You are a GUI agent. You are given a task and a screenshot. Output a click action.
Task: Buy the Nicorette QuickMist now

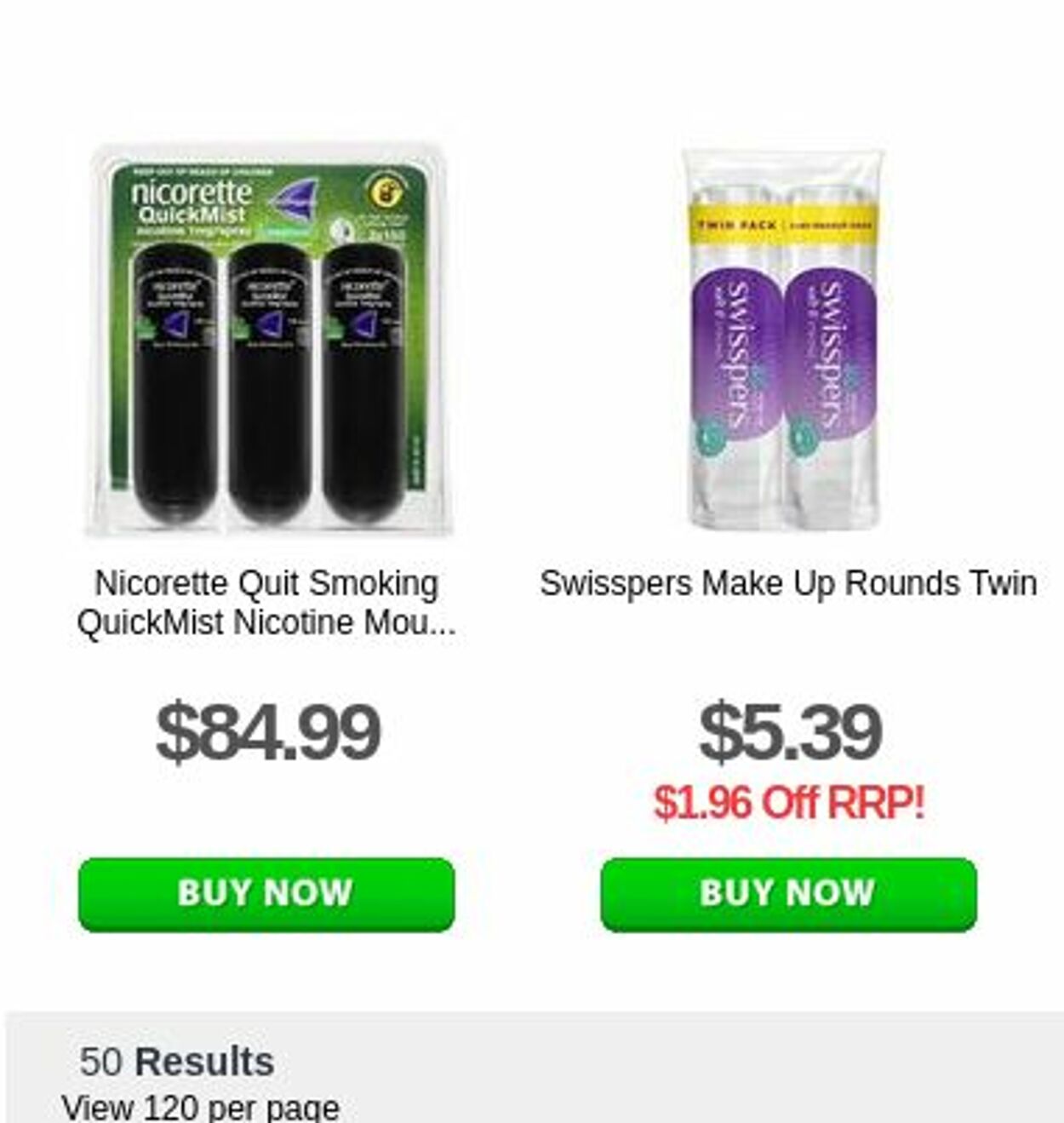[266, 894]
